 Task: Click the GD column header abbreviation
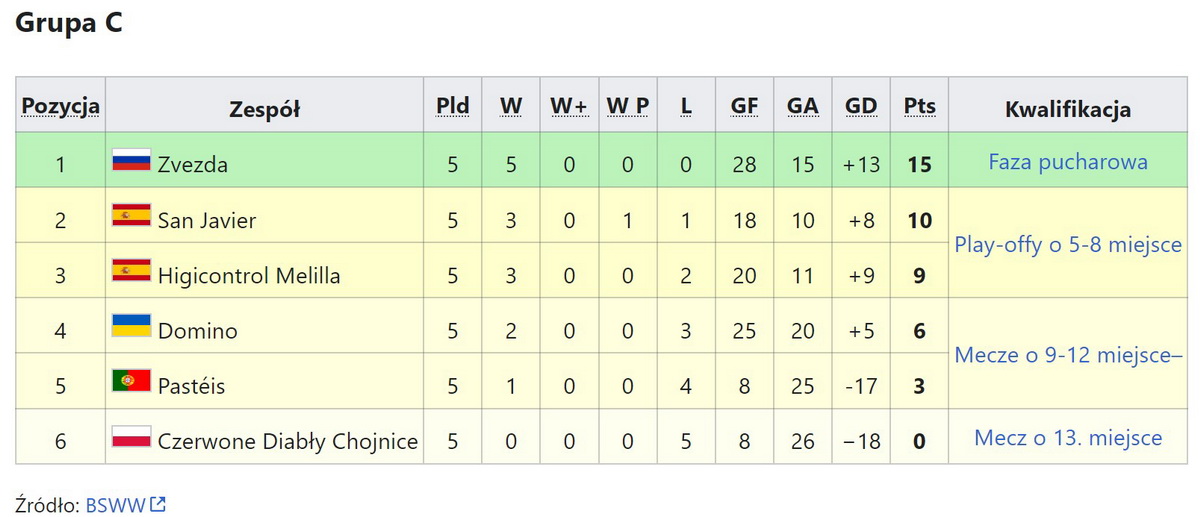coord(861,106)
